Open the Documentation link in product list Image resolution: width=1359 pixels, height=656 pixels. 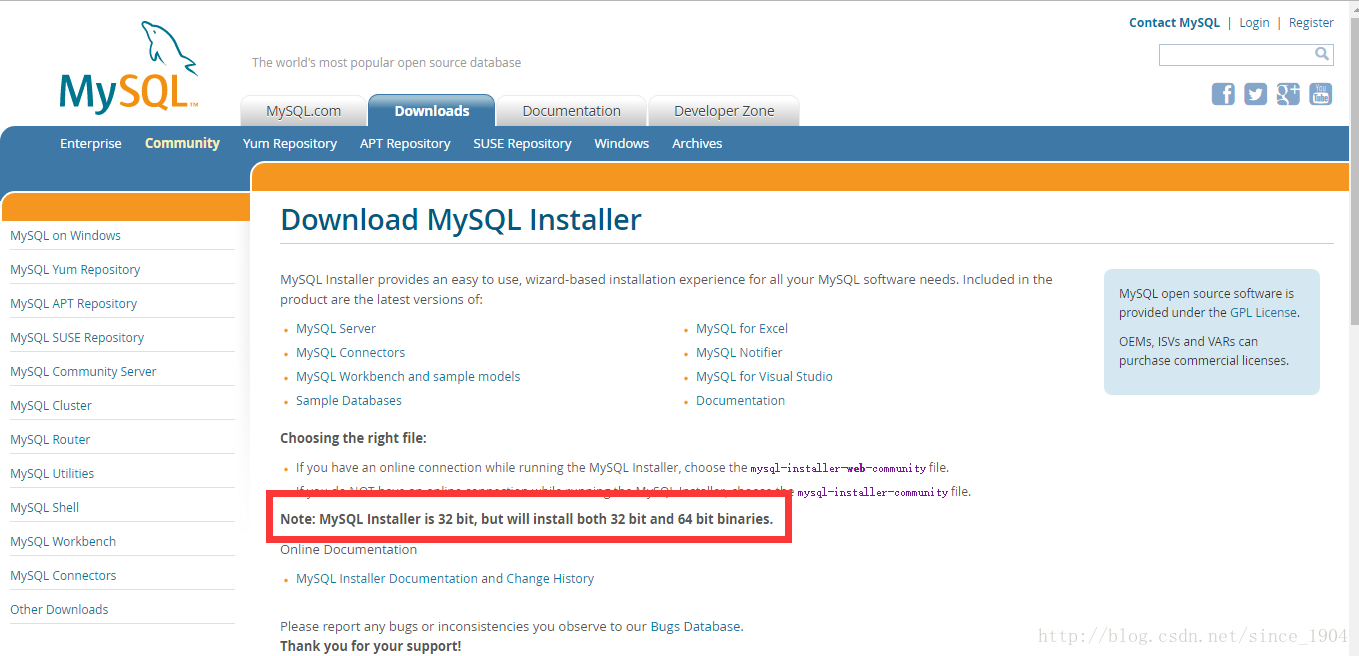(740, 401)
